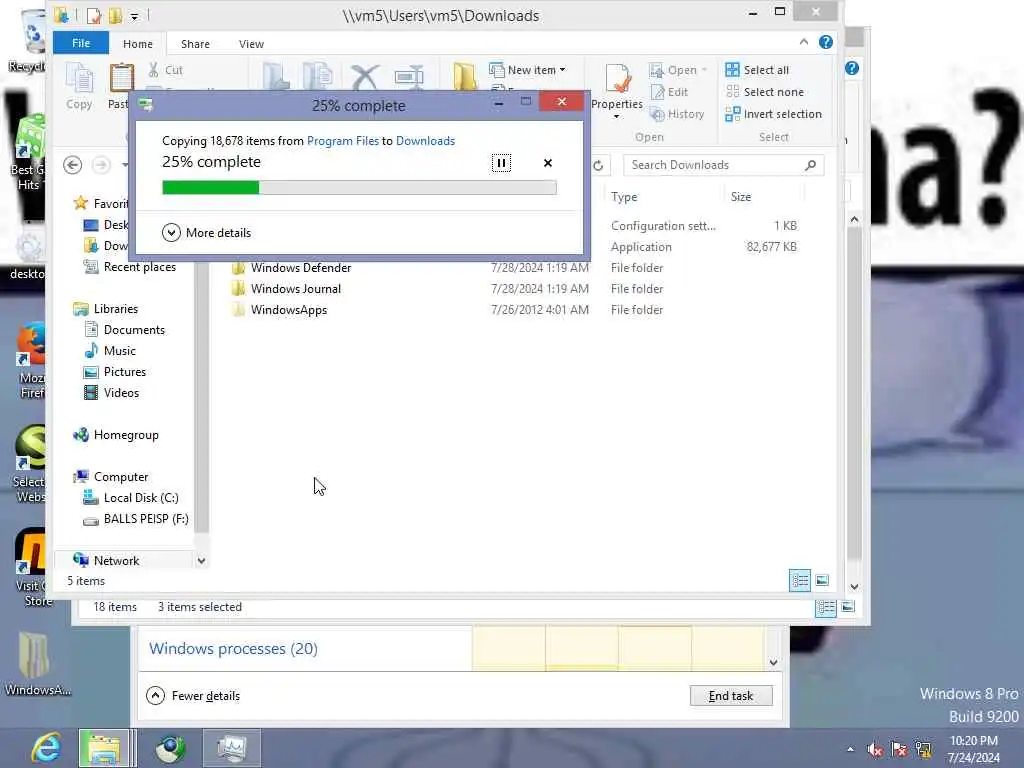
Task: Open Recent places in Favorites
Action: tap(130, 266)
